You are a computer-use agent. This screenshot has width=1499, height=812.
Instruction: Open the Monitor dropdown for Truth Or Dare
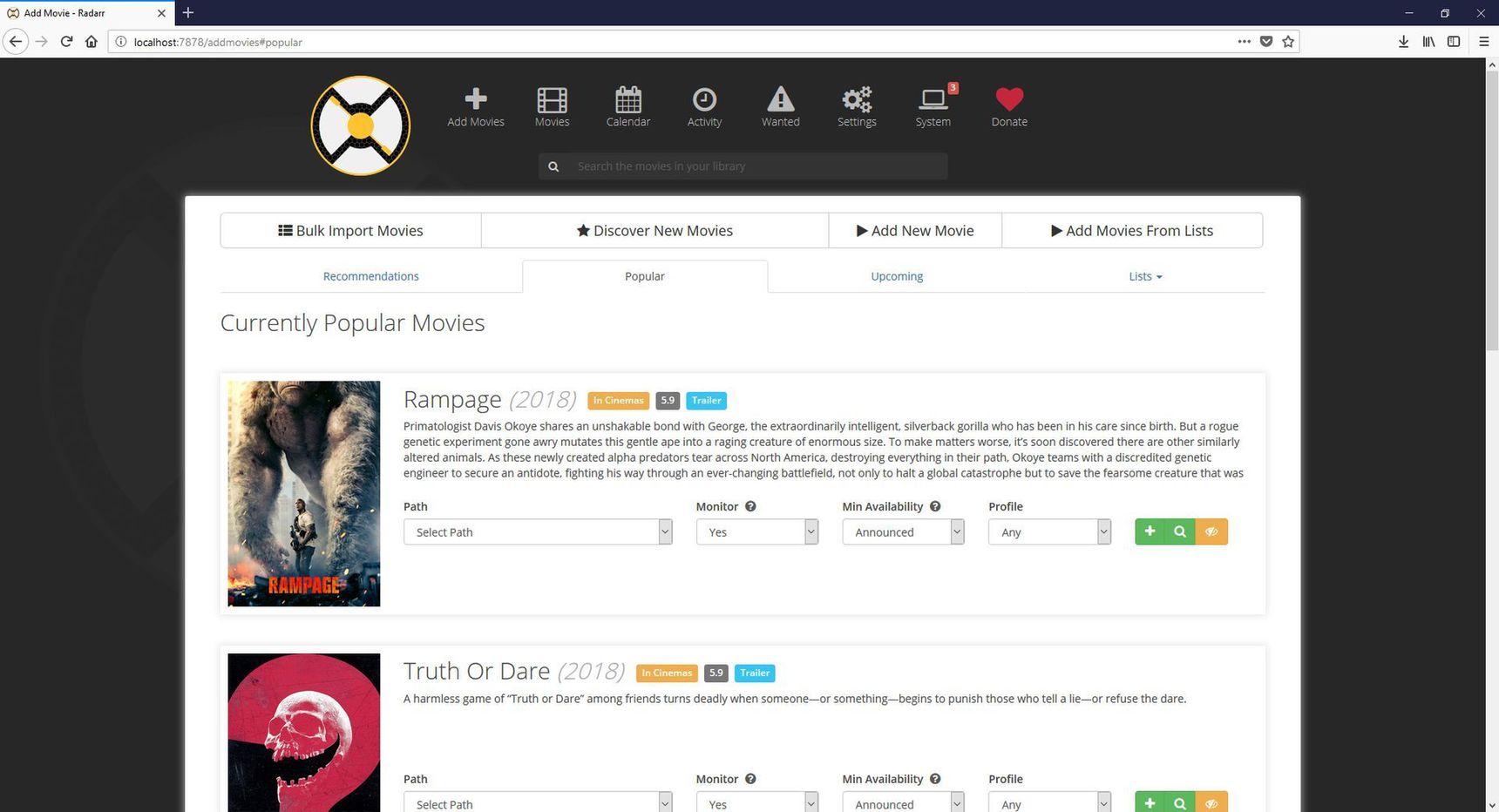pos(757,802)
